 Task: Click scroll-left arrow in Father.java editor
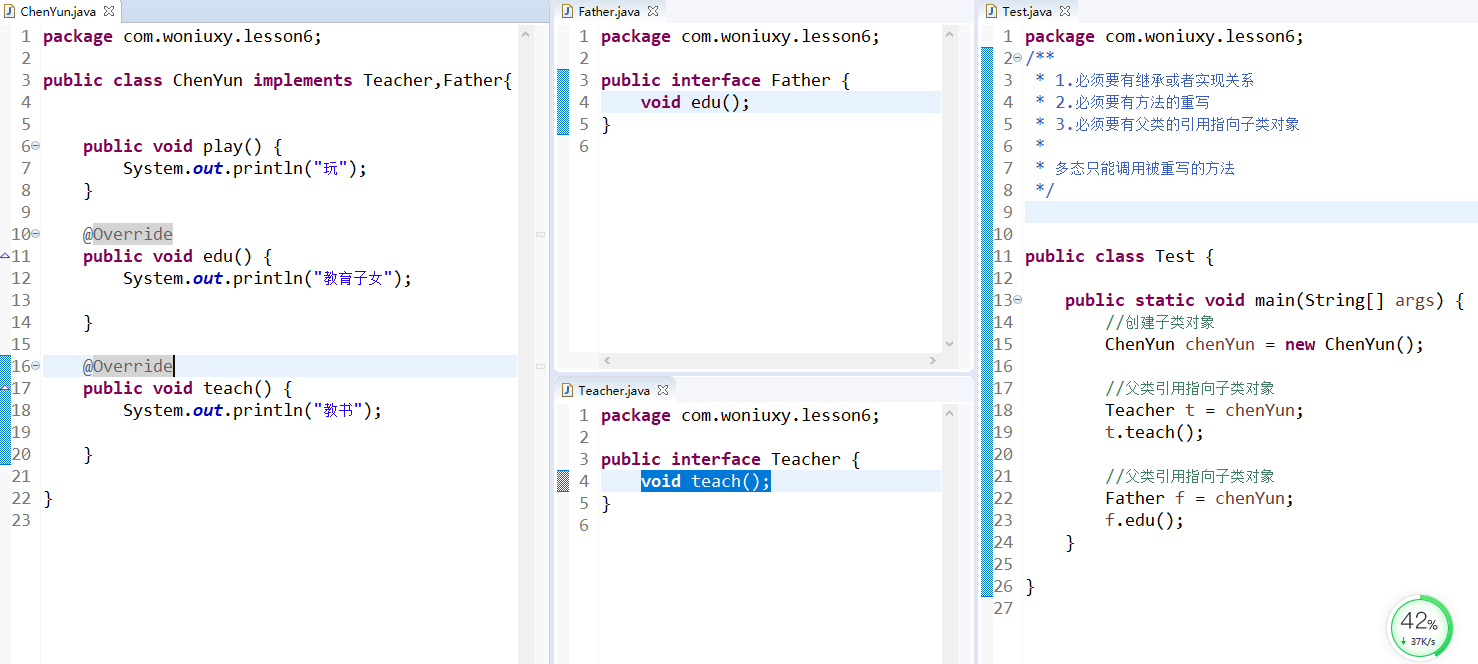click(607, 360)
